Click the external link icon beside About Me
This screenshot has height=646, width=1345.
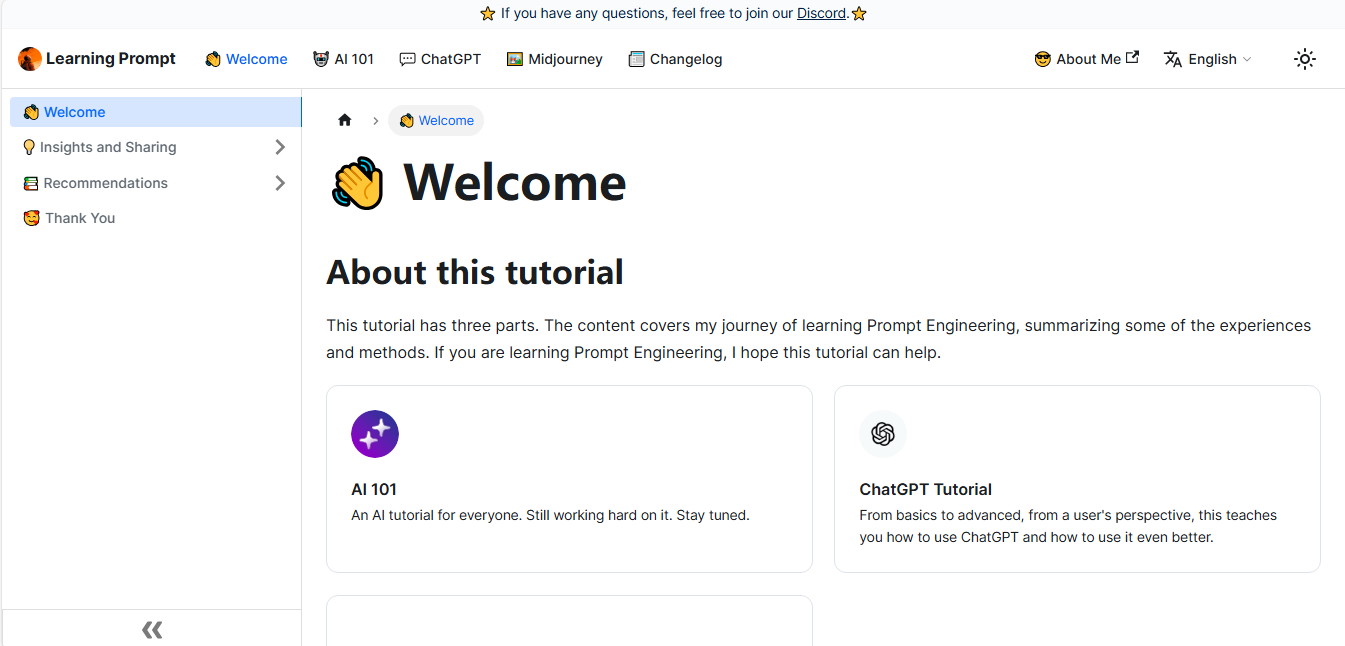(x=1132, y=58)
